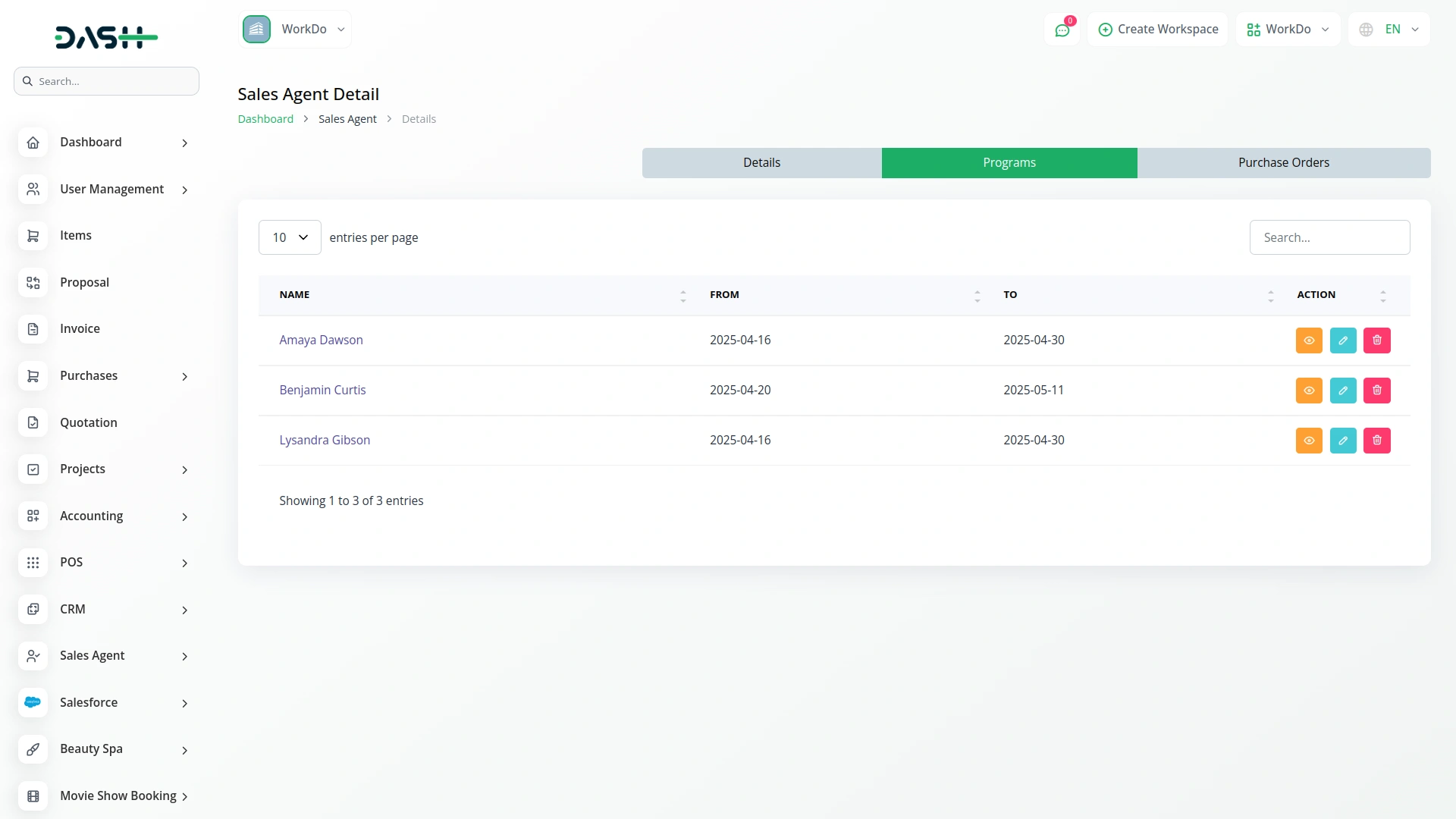Click the delete trash icon for Lysandra Gibson
Image resolution: width=1456 pixels, height=819 pixels.
(1376, 441)
